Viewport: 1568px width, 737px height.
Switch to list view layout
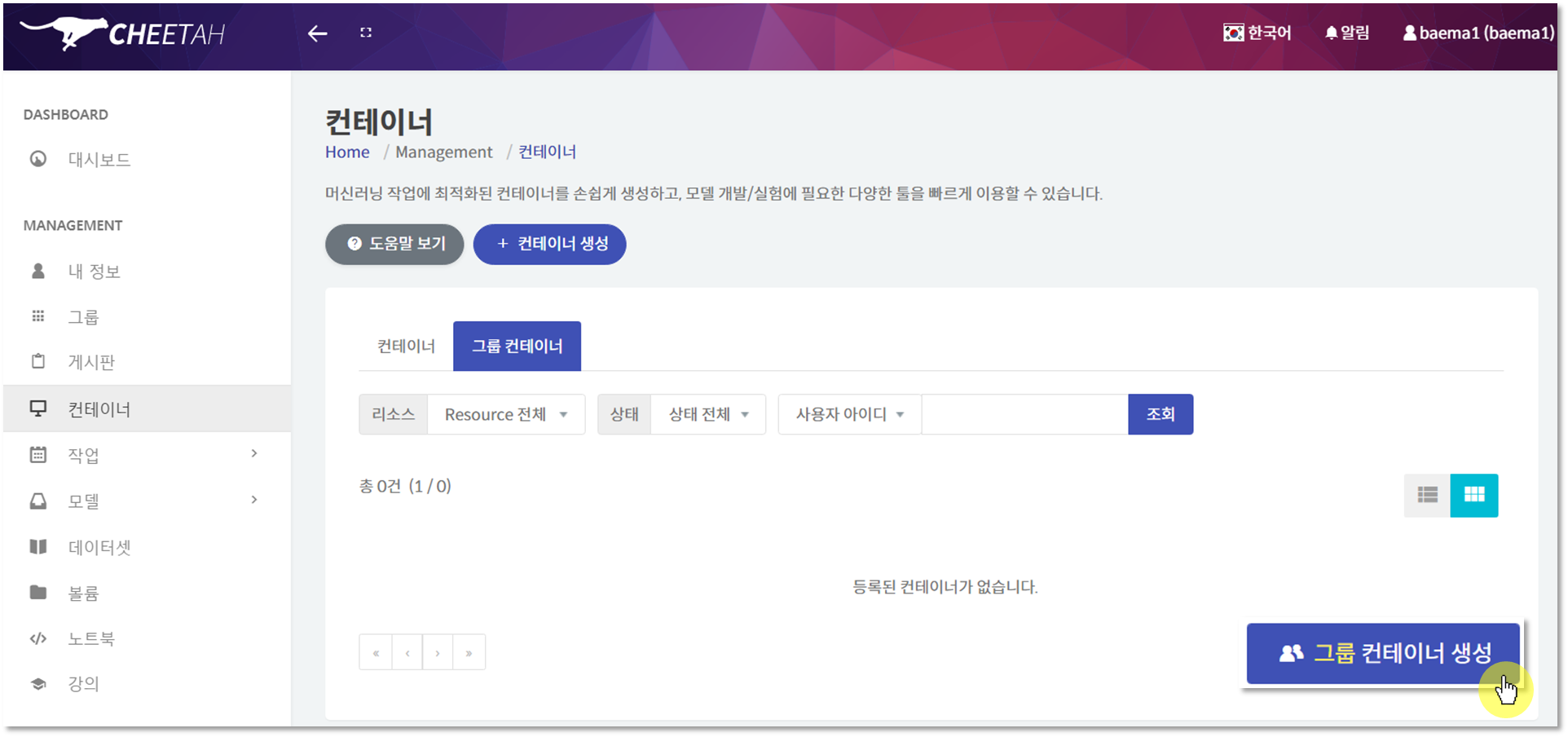point(1427,495)
